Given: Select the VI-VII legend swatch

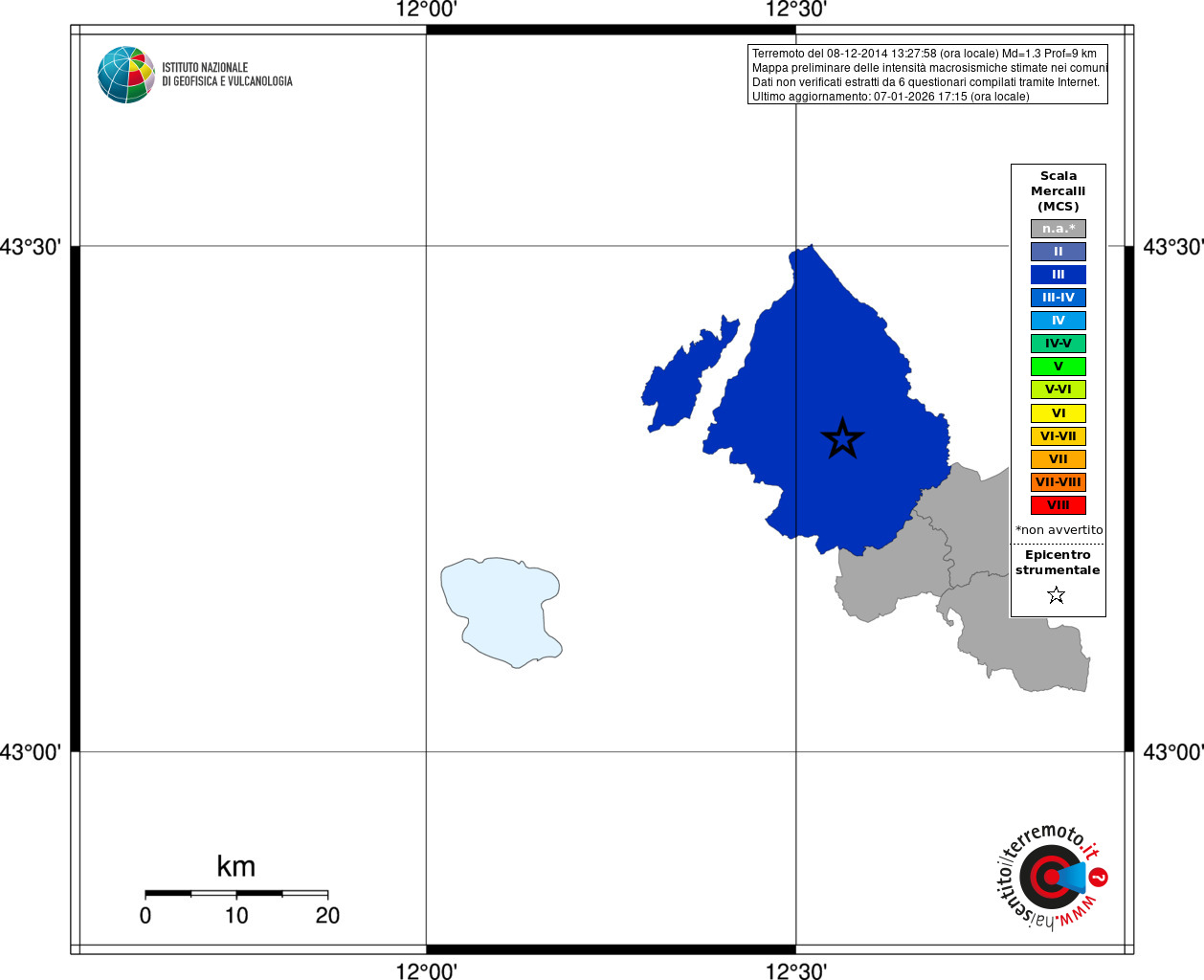Looking at the screenshot, I should click(1059, 436).
